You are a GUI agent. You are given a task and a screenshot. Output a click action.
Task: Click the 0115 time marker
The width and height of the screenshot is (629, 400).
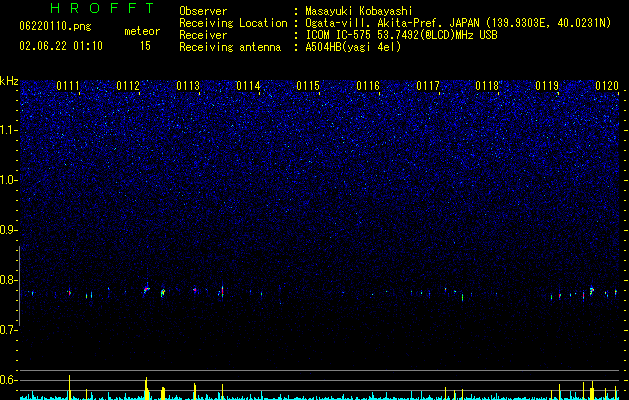308,86
